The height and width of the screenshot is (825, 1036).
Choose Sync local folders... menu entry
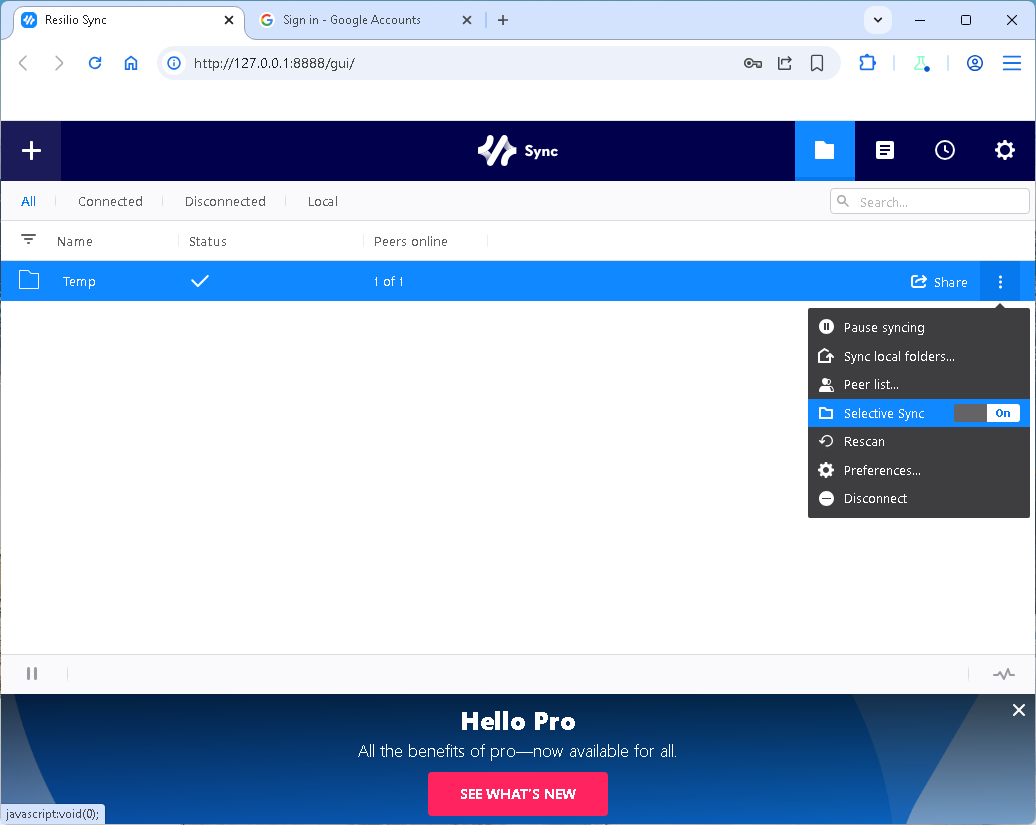[x=918, y=356]
